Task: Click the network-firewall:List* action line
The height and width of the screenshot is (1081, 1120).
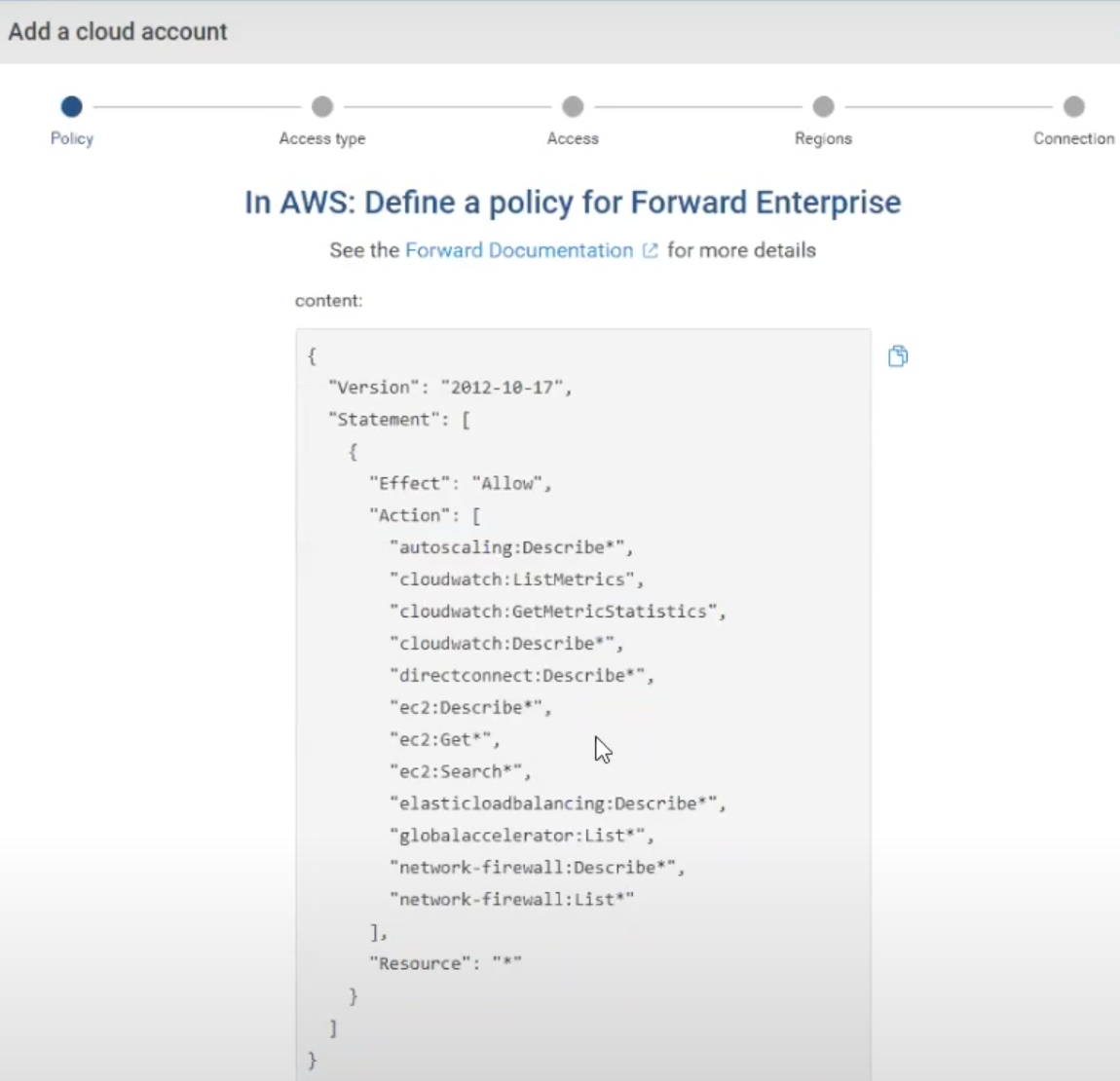Action: tap(511, 899)
